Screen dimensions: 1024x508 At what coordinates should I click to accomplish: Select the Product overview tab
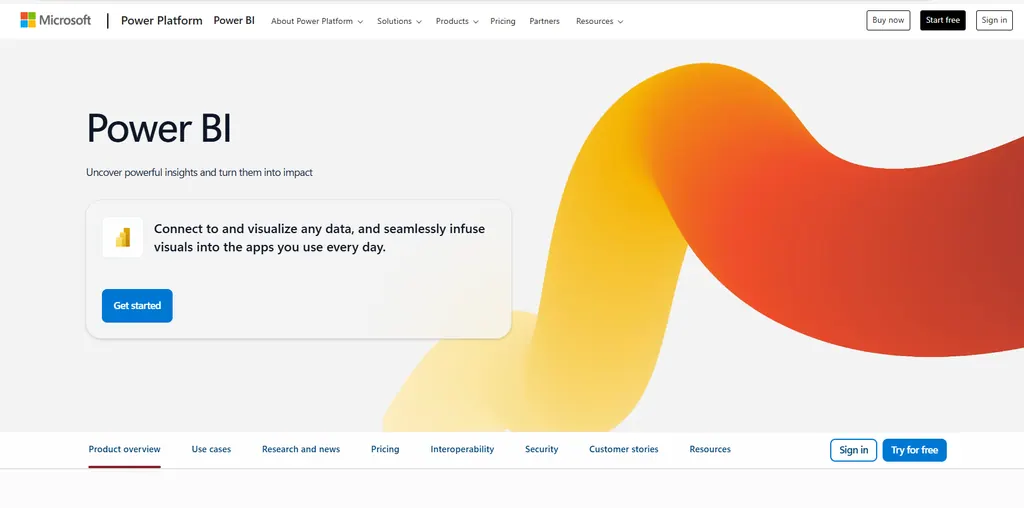[125, 450]
